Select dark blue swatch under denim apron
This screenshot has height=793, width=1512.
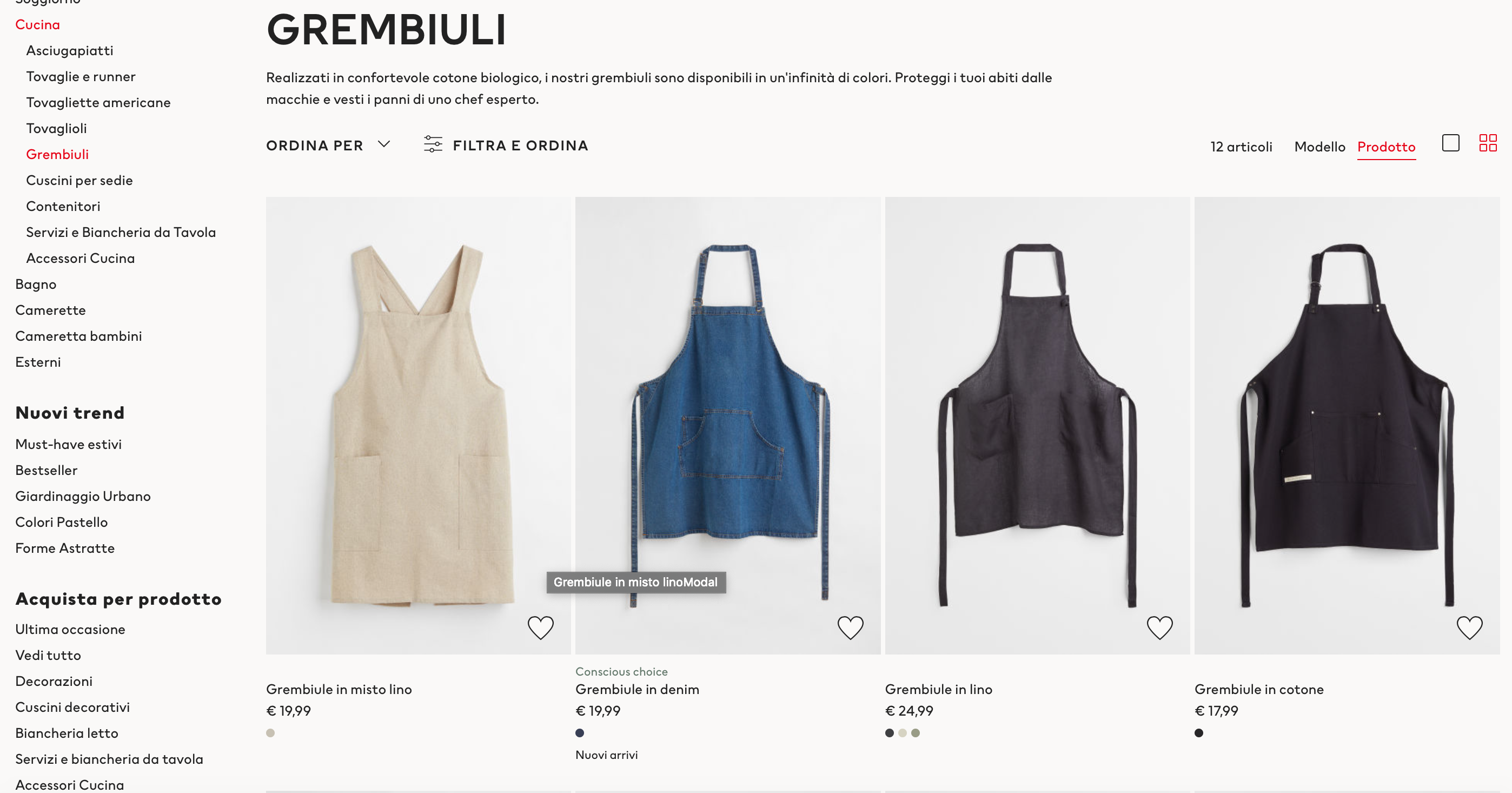(x=579, y=732)
